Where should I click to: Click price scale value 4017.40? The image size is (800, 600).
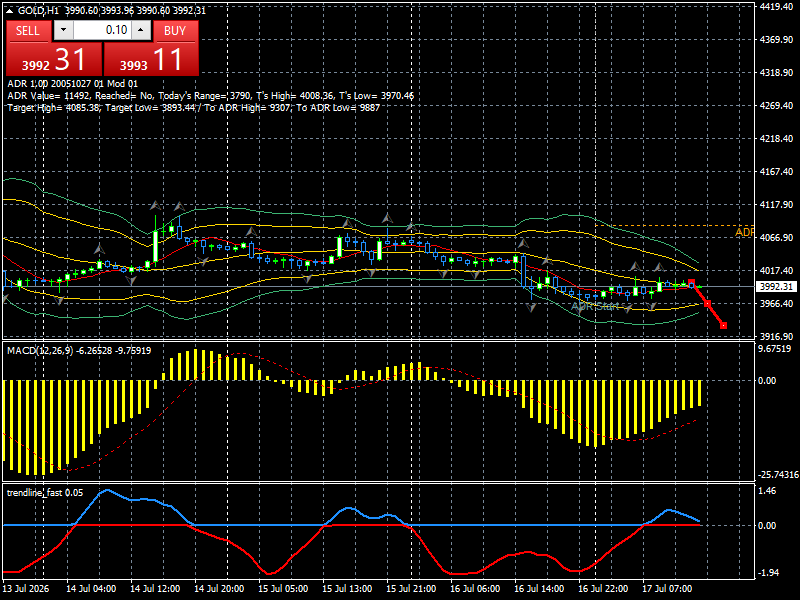click(776, 271)
